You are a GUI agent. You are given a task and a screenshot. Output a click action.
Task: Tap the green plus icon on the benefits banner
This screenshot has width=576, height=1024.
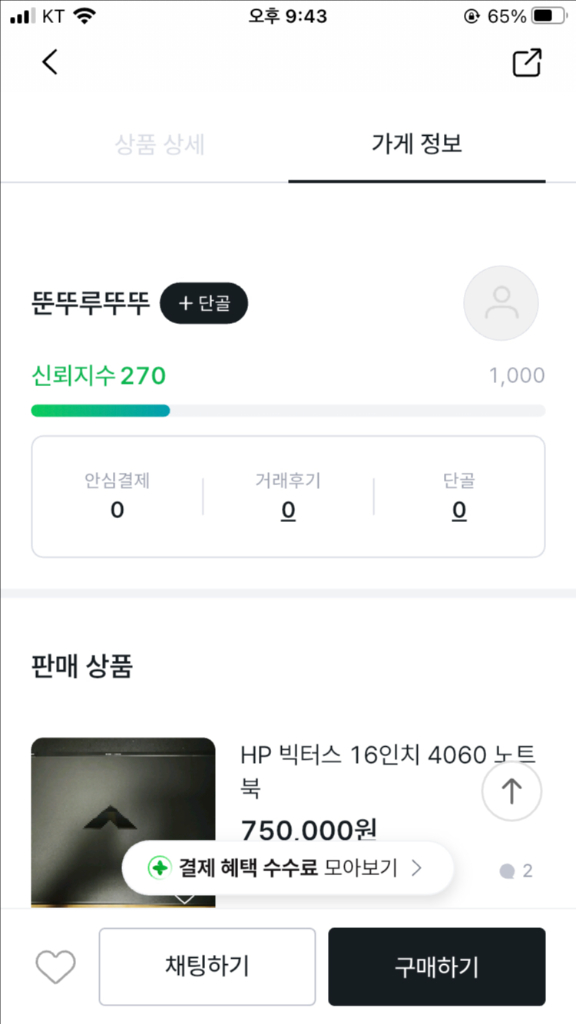click(160, 868)
